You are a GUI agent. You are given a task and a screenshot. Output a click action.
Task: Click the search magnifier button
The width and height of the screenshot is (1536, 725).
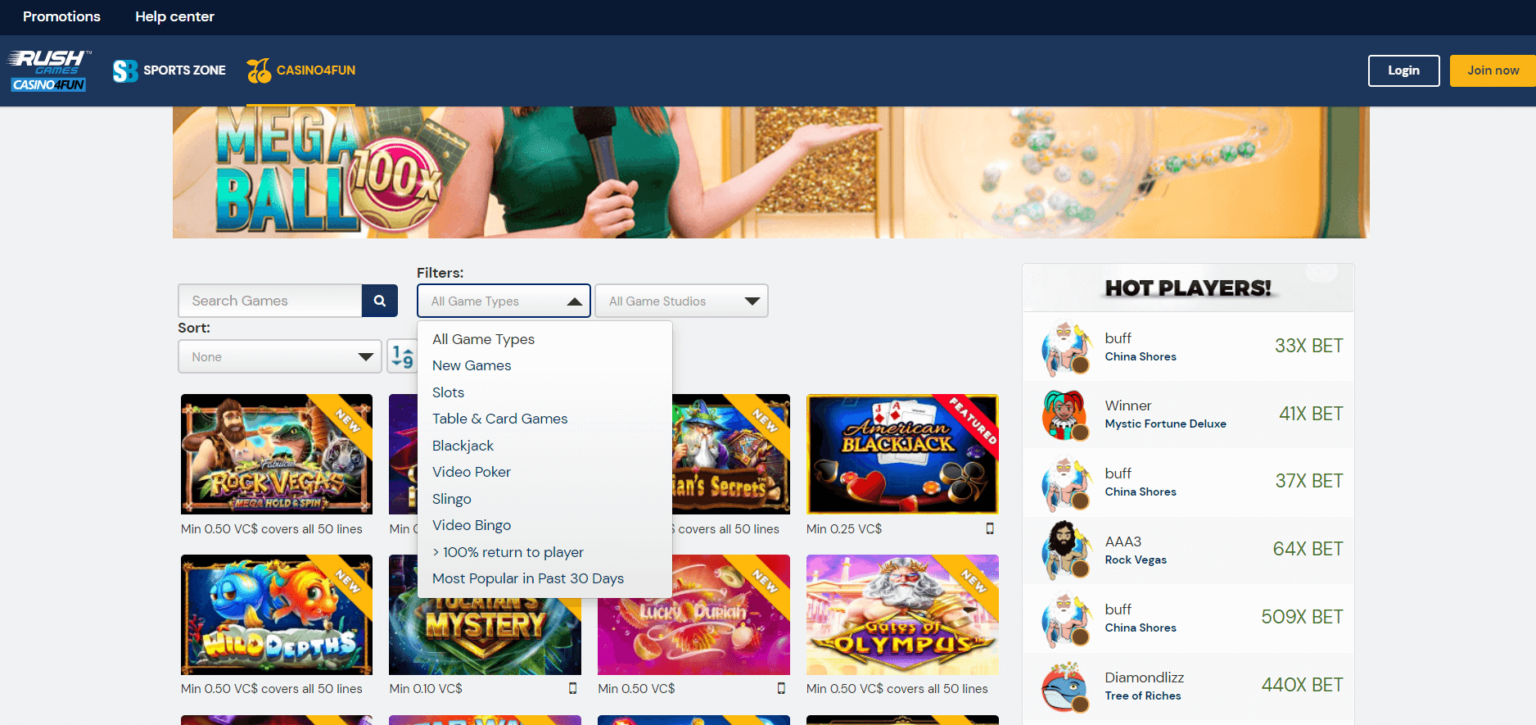pos(379,300)
